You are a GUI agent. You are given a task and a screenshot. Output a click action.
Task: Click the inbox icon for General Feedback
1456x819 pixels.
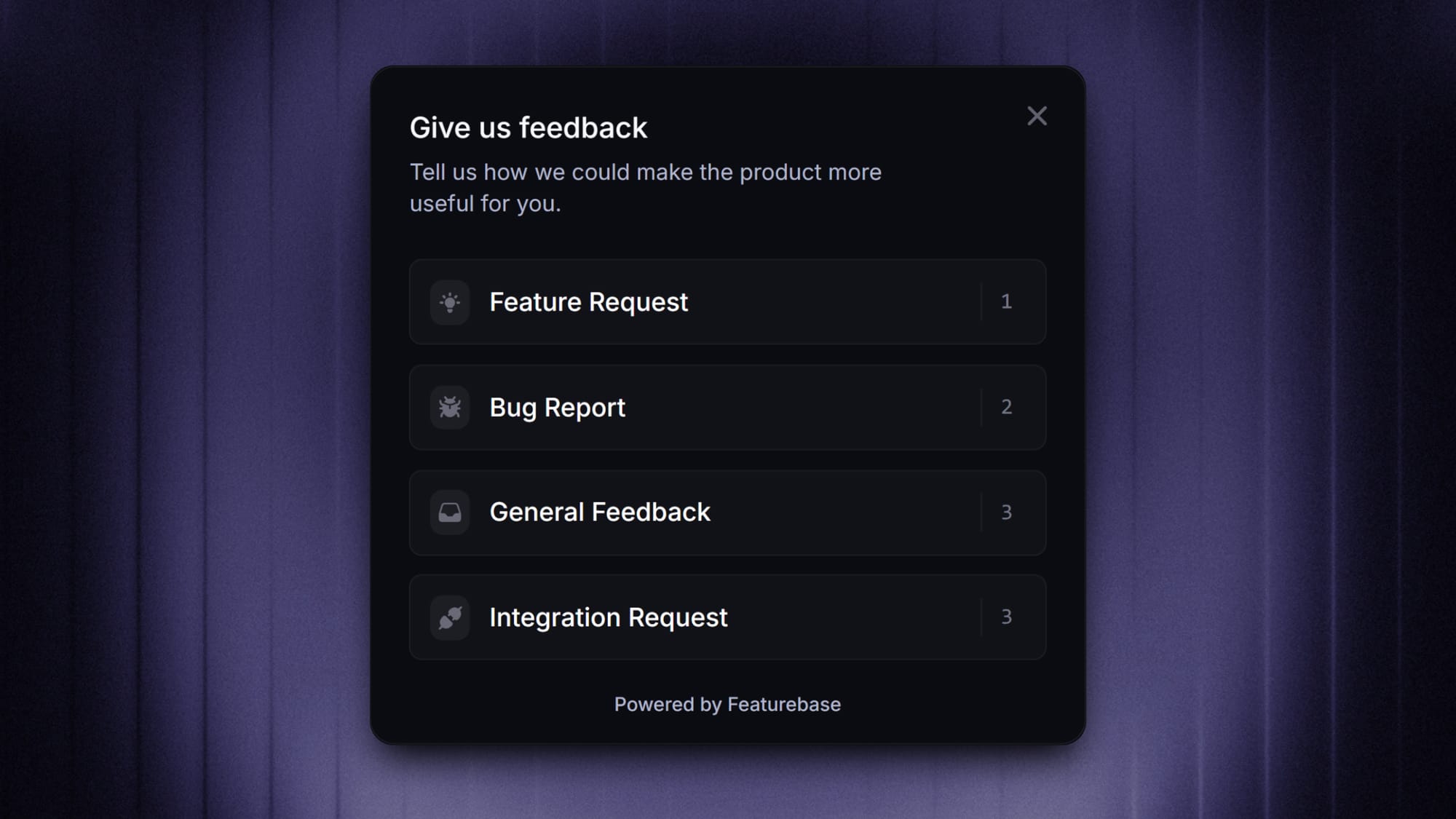(x=450, y=513)
